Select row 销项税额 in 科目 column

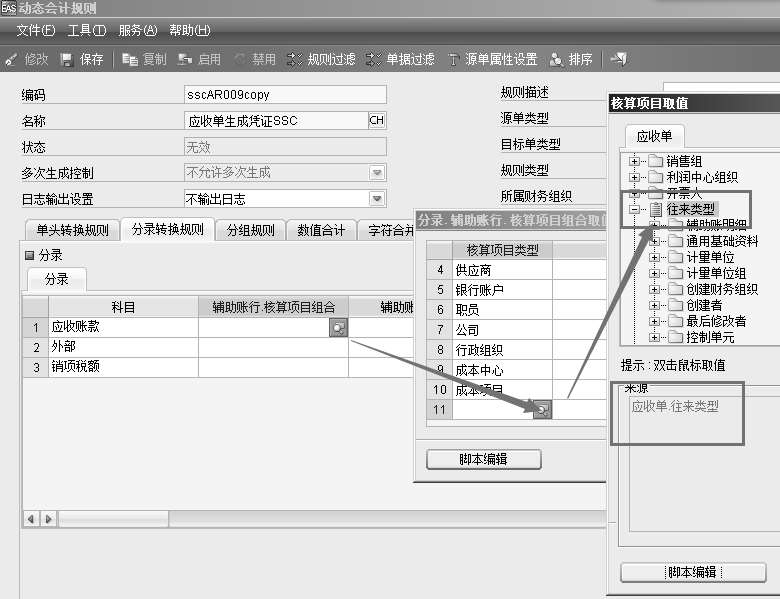123,367
